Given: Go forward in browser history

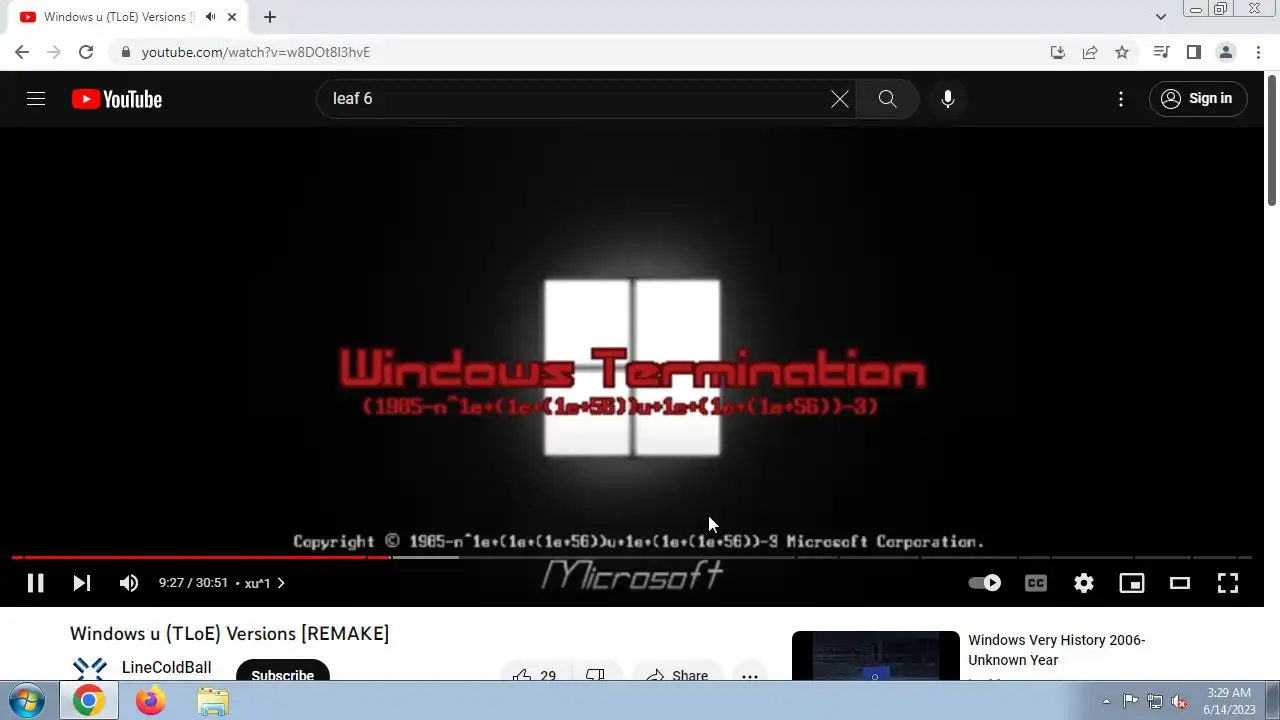Looking at the screenshot, I should point(54,52).
